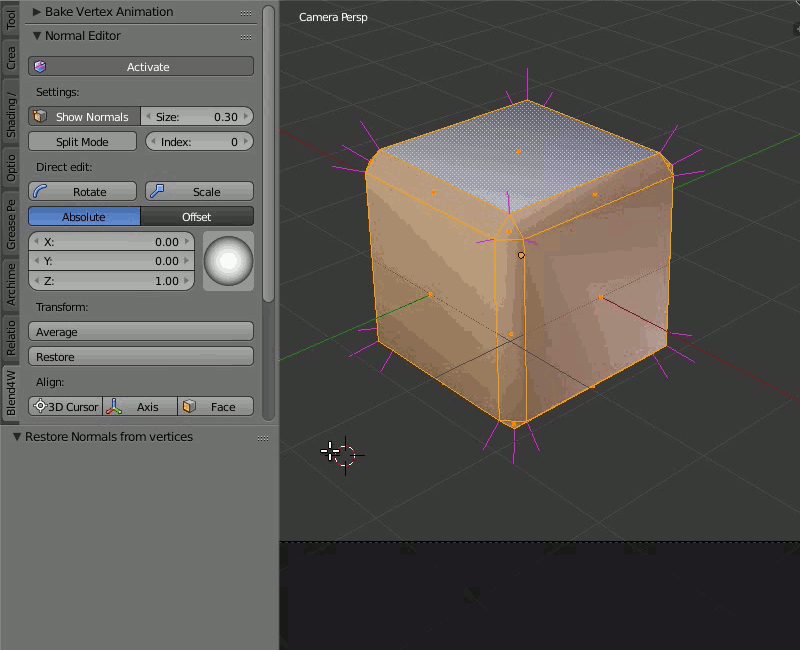
Task: Click the cube icon on Activate button
Action: [x=40, y=66]
